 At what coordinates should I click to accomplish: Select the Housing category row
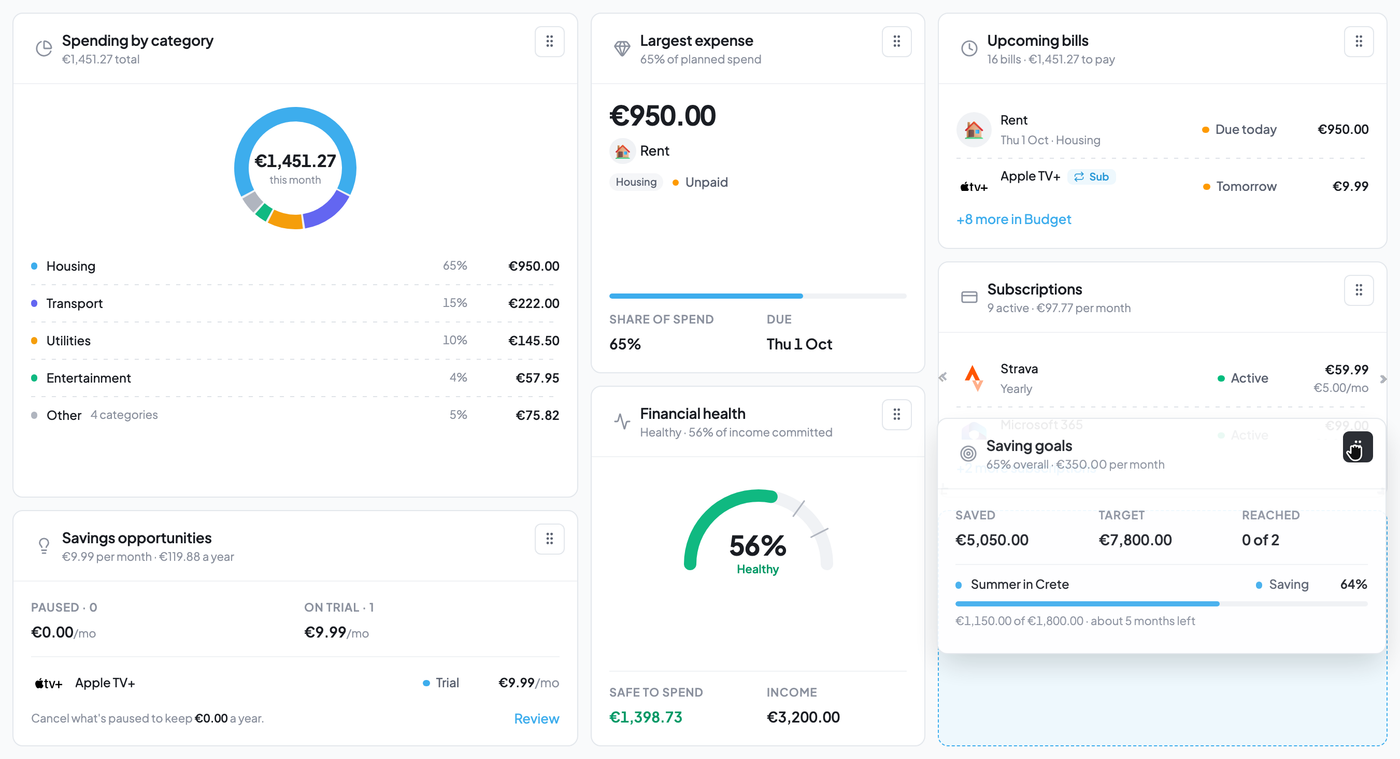point(295,267)
